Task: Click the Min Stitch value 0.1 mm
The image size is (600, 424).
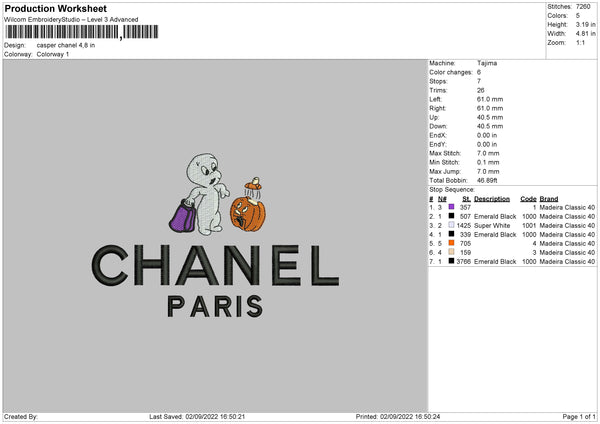Action: tap(488, 162)
